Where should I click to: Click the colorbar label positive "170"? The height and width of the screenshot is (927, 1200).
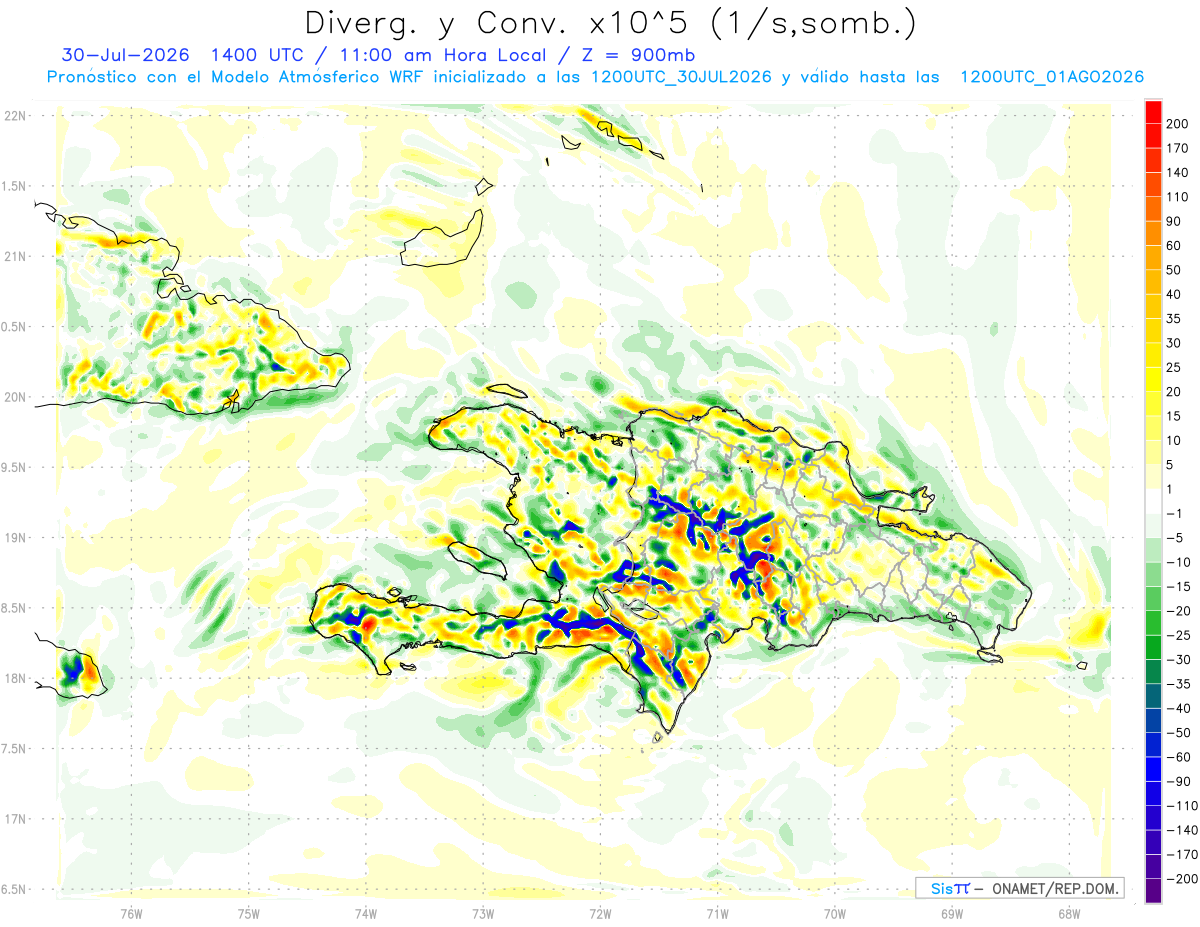[1178, 148]
